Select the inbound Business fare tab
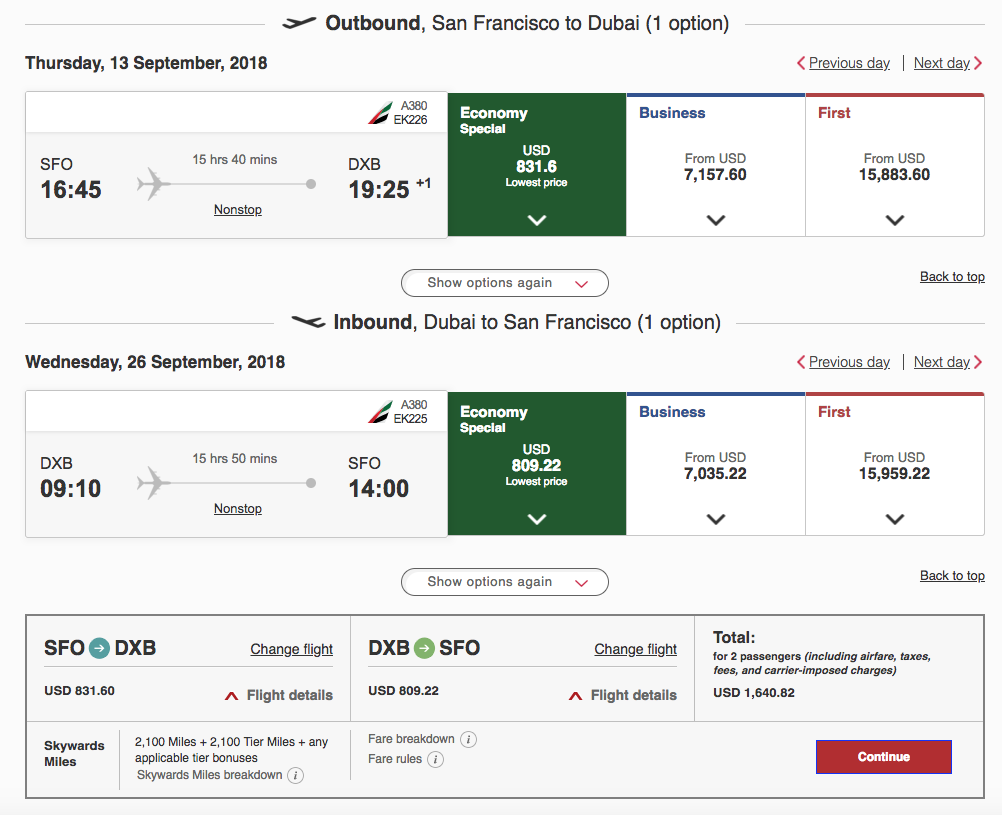Image resolution: width=1002 pixels, height=815 pixels. (715, 412)
